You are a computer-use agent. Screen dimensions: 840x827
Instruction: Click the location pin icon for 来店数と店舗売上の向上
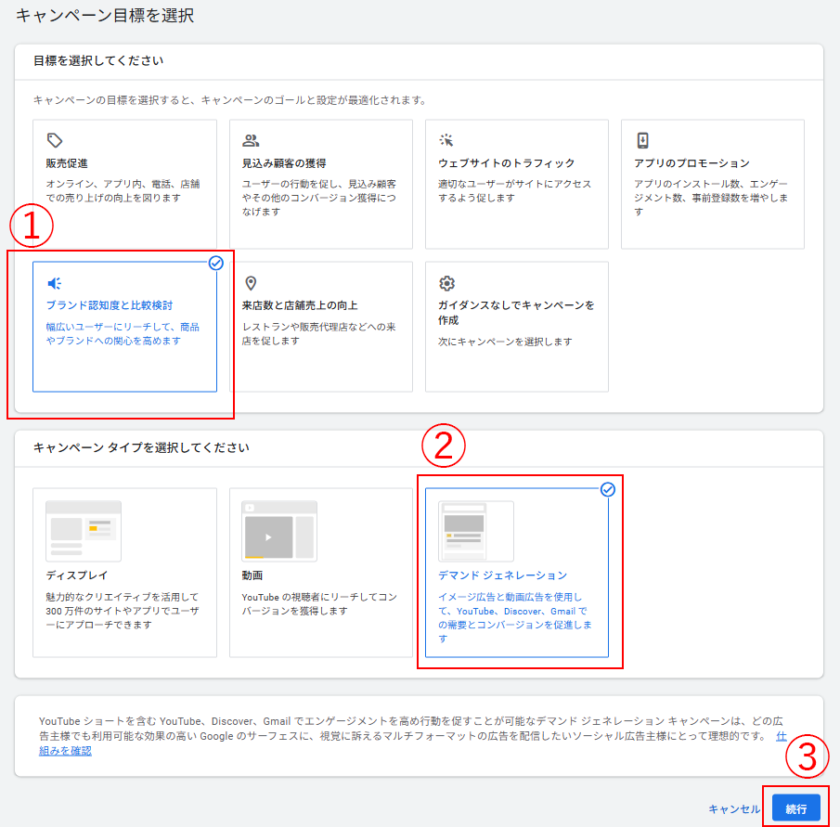coord(251,283)
